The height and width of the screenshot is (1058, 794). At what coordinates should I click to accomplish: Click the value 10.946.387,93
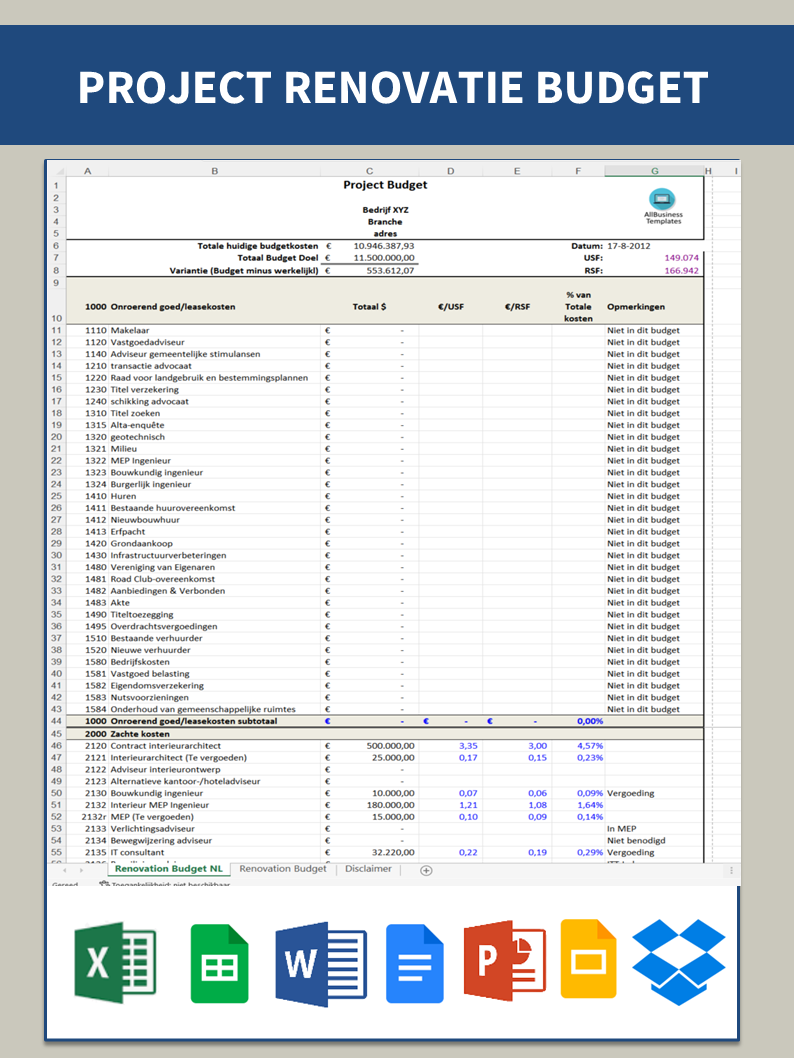coord(384,246)
